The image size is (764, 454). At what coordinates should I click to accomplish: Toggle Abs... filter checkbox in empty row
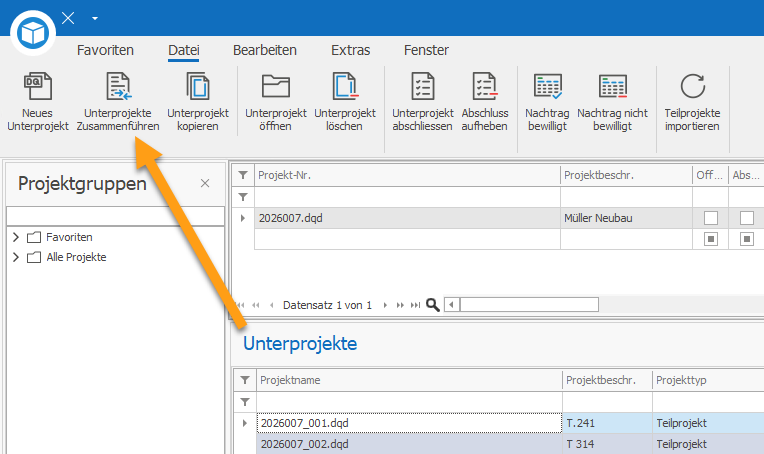point(747,239)
